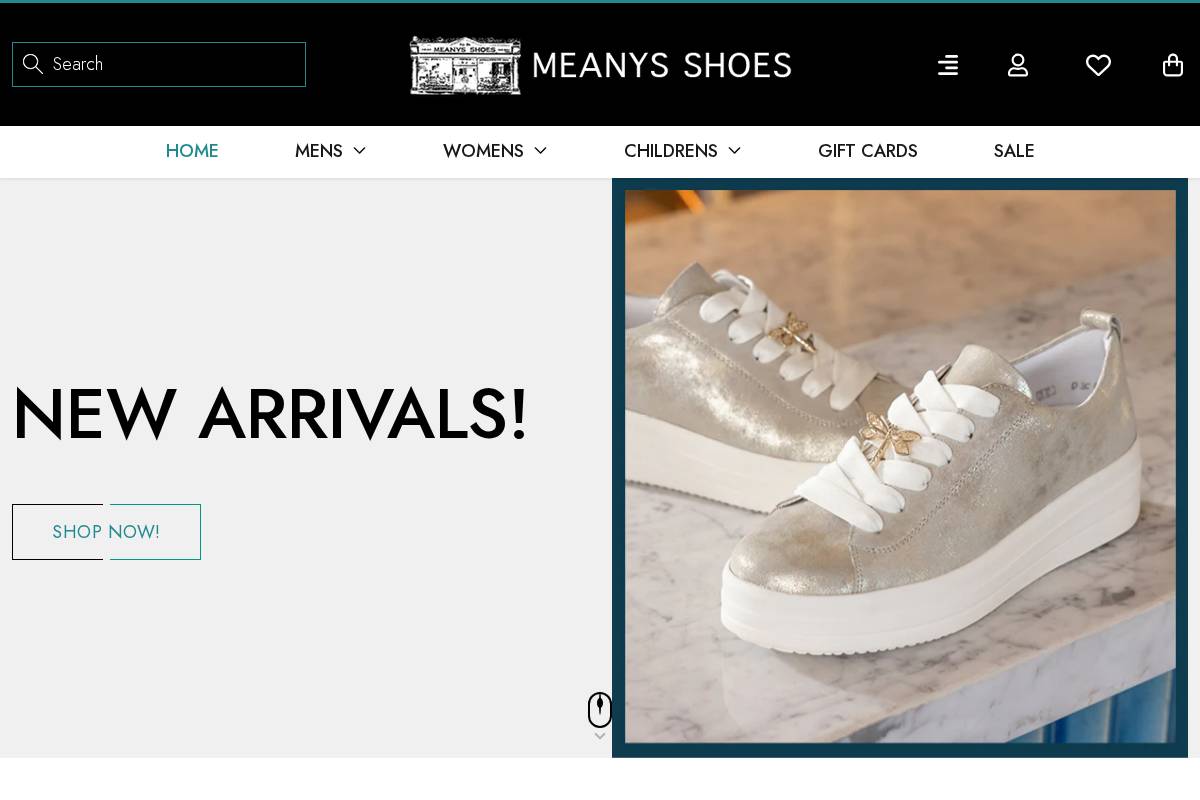
Task: View the wishlist heart icon
Action: pos(1098,65)
